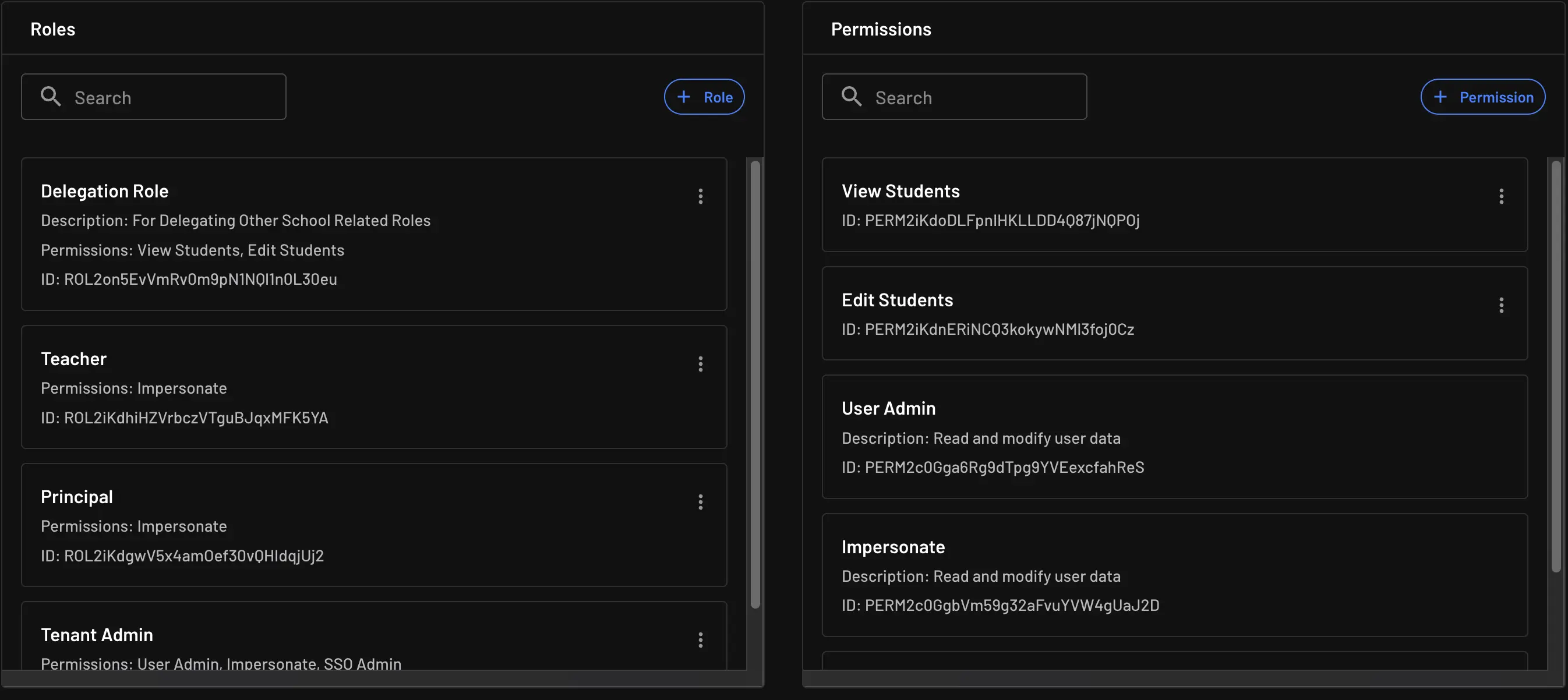The height and width of the screenshot is (700, 1568).
Task: Open the Tenant Admin role kebab menu
Action: coord(700,640)
